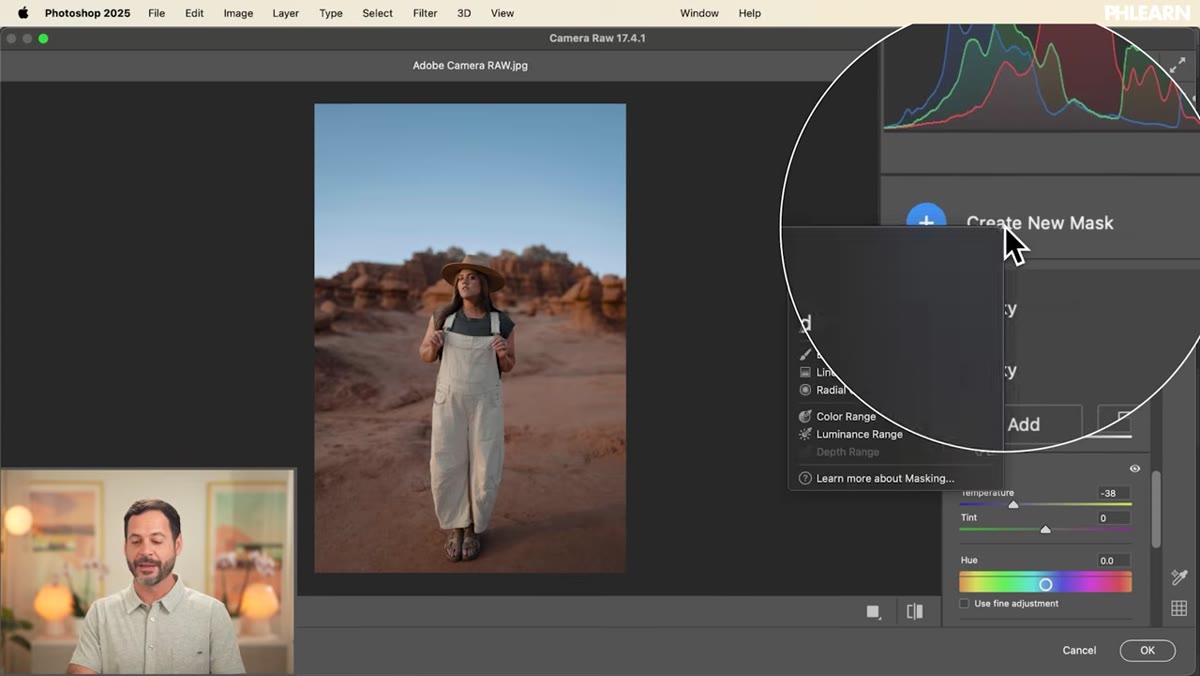Image resolution: width=1200 pixels, height=676 pixels.
Task: Click the Color Range mask icon
Action: pyautogui.click(x=805, y=416)
